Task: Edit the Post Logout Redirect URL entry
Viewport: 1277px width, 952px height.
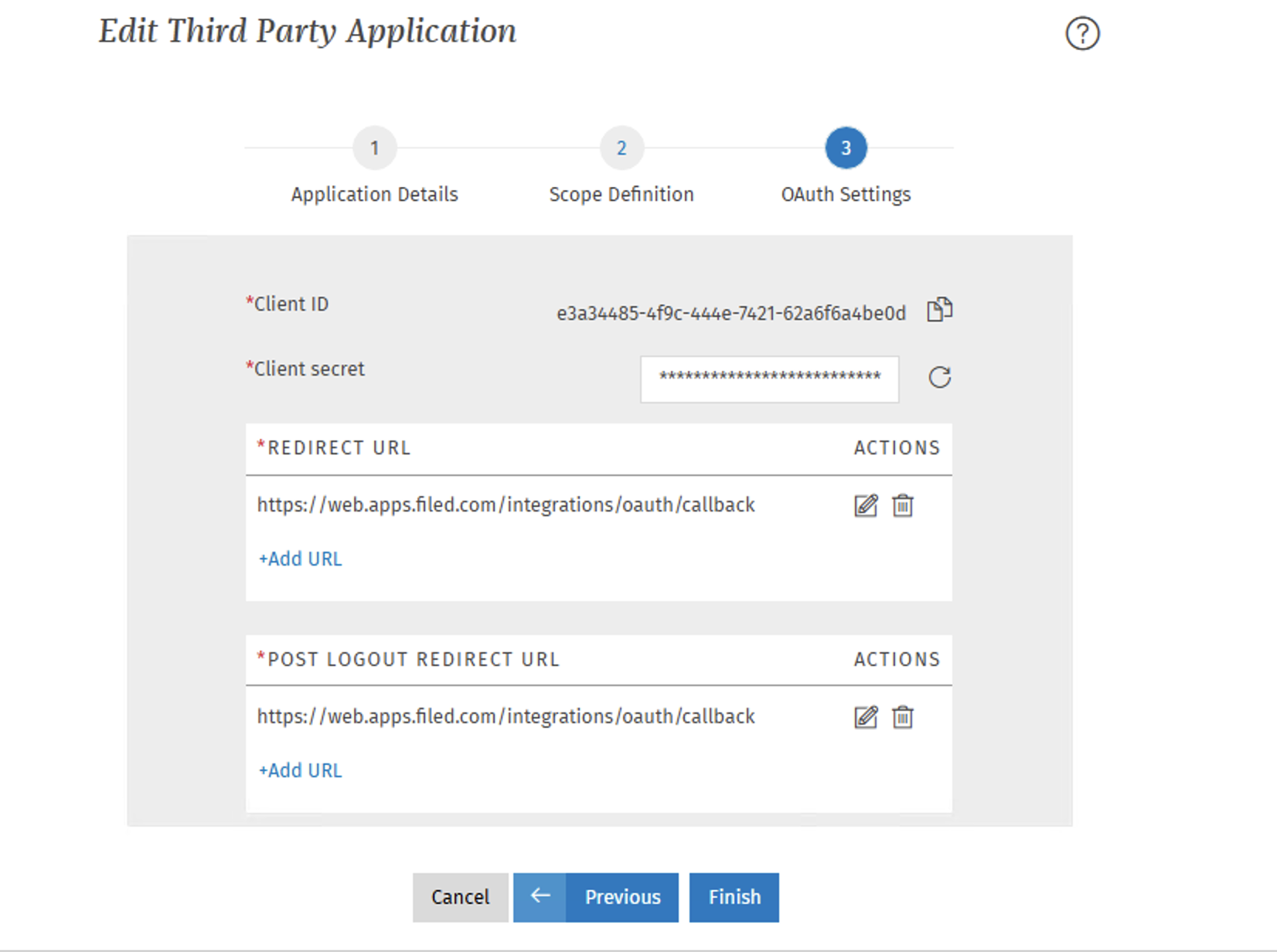Action: [x=866, y=717]
